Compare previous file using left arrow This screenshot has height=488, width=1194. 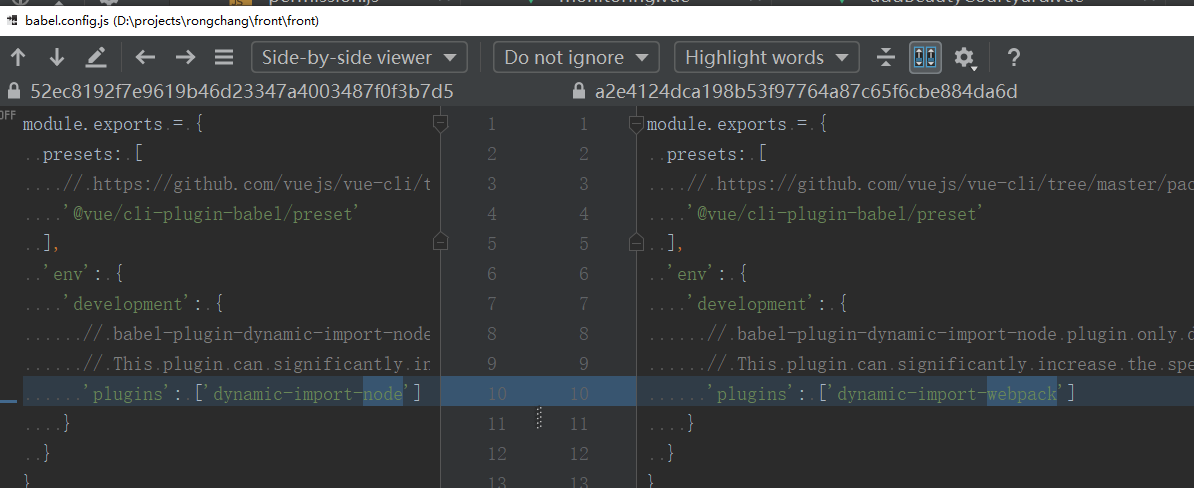146,57
